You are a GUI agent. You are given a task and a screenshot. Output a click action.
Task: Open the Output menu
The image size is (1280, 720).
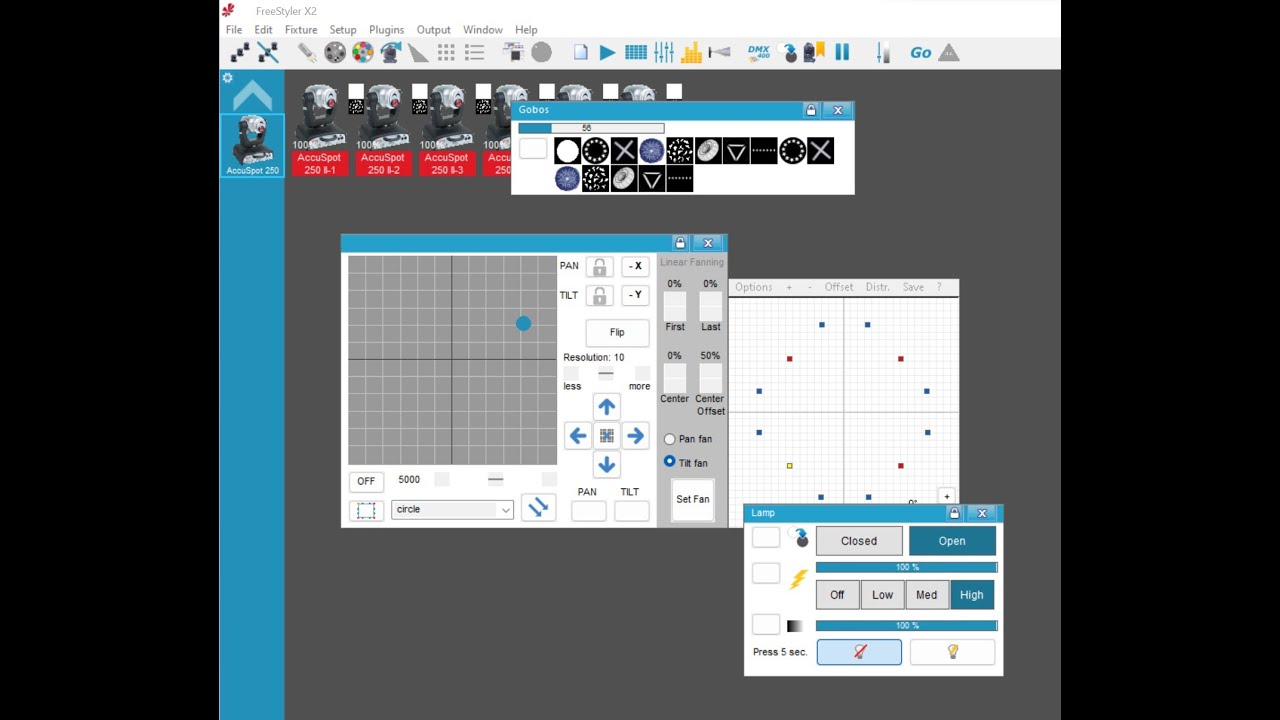pos(434,30)
